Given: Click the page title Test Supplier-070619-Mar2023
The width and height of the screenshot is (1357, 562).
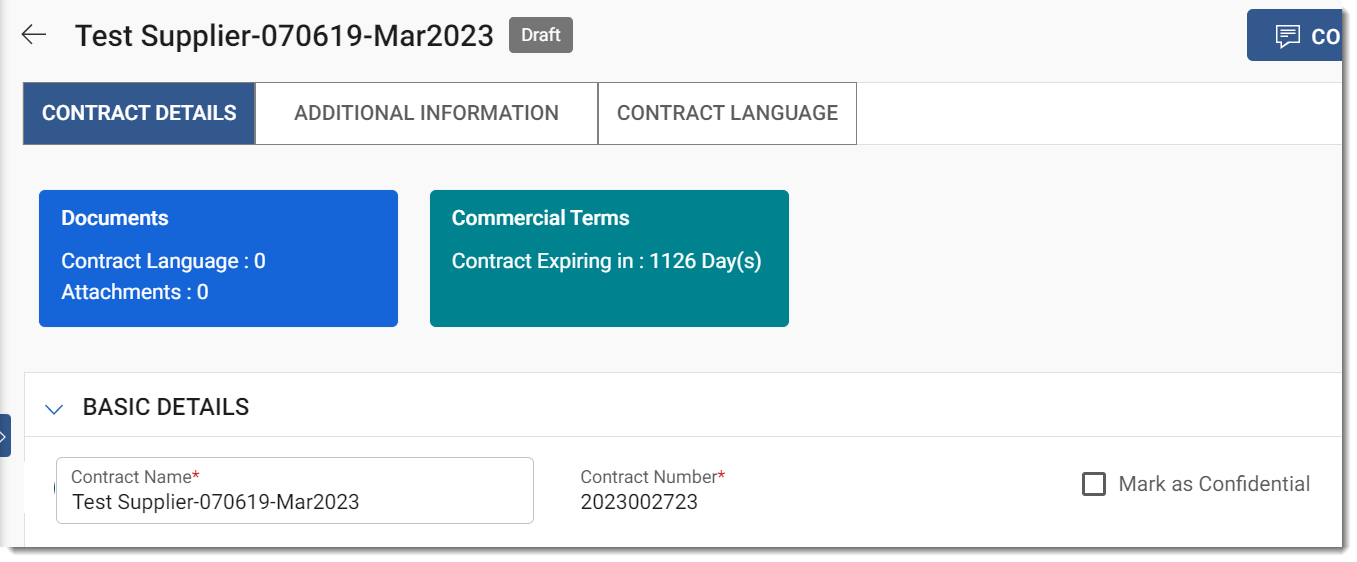Looking at the screenshot, I should click(x=284, y=36).
